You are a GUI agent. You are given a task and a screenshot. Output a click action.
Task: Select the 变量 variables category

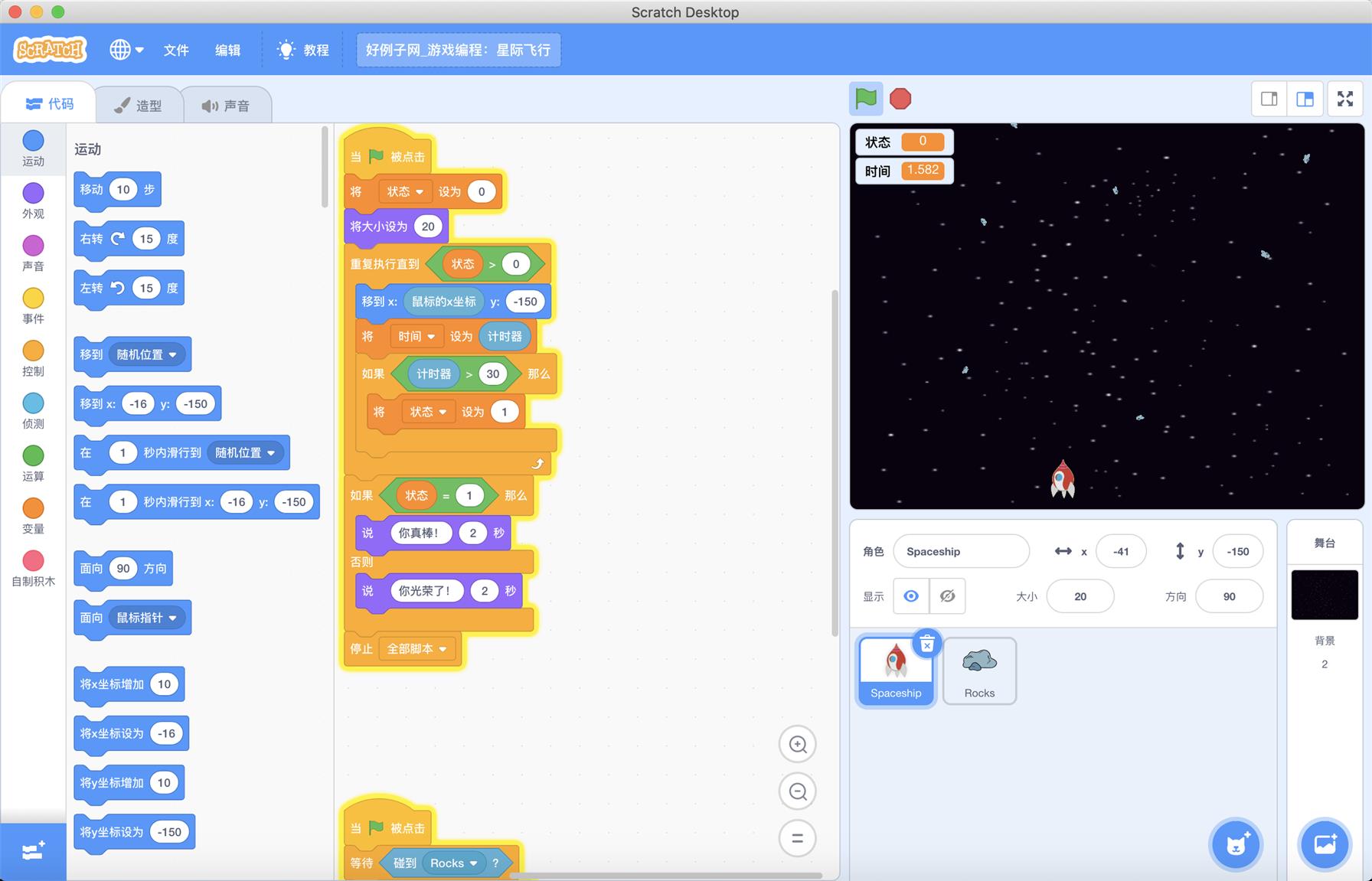(x=33, y=517)
